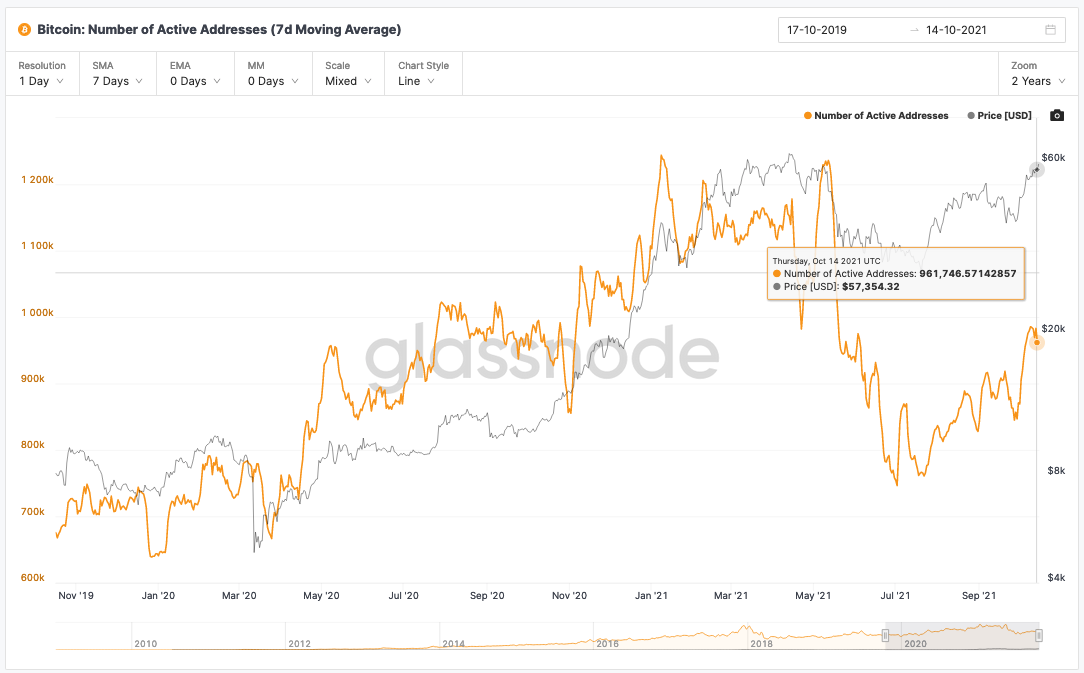1084x673 pixels.
Task: Click the price crosshair marker at chart end
Action: coord(1037,170)
